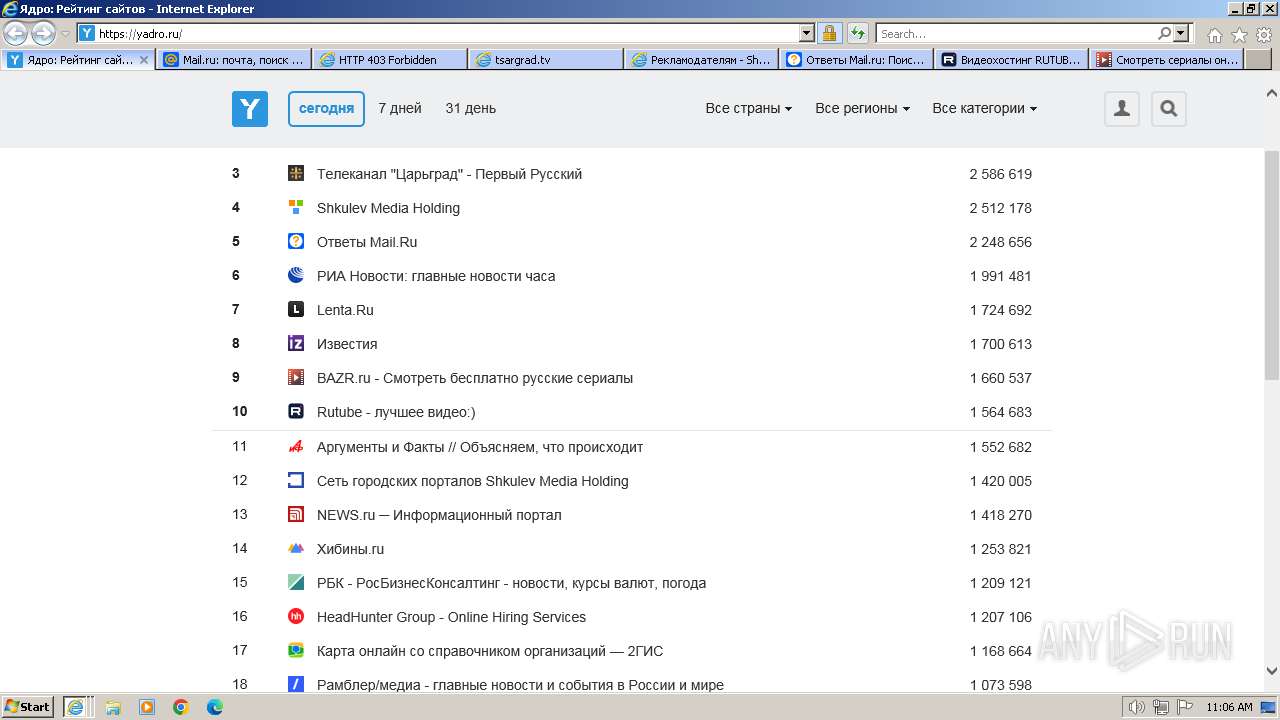Click the Rutube favicon in row 10
The height and width of the screenshot is (720, 1280).
pyautogui.click(x=296, y=411)
